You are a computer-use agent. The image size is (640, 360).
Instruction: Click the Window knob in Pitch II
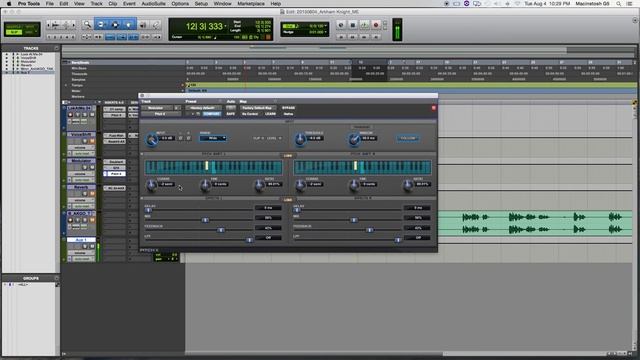coord(354,140)
